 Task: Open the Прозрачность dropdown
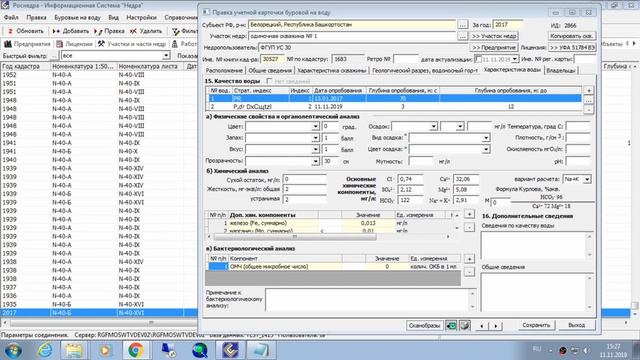(x=315, y=161)
